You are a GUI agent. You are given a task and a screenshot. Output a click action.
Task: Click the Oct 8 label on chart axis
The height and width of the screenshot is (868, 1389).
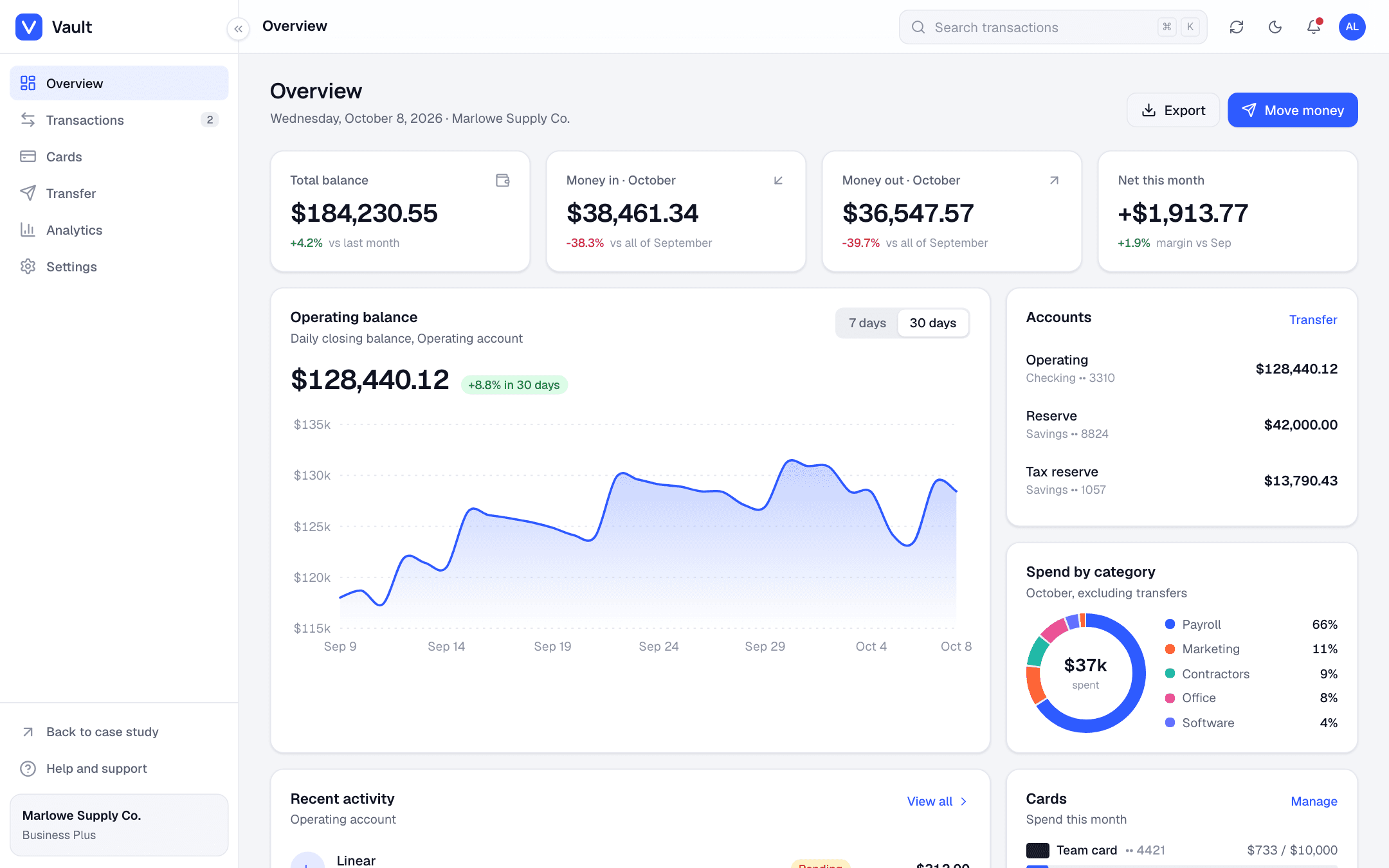(x=956, y=646)
